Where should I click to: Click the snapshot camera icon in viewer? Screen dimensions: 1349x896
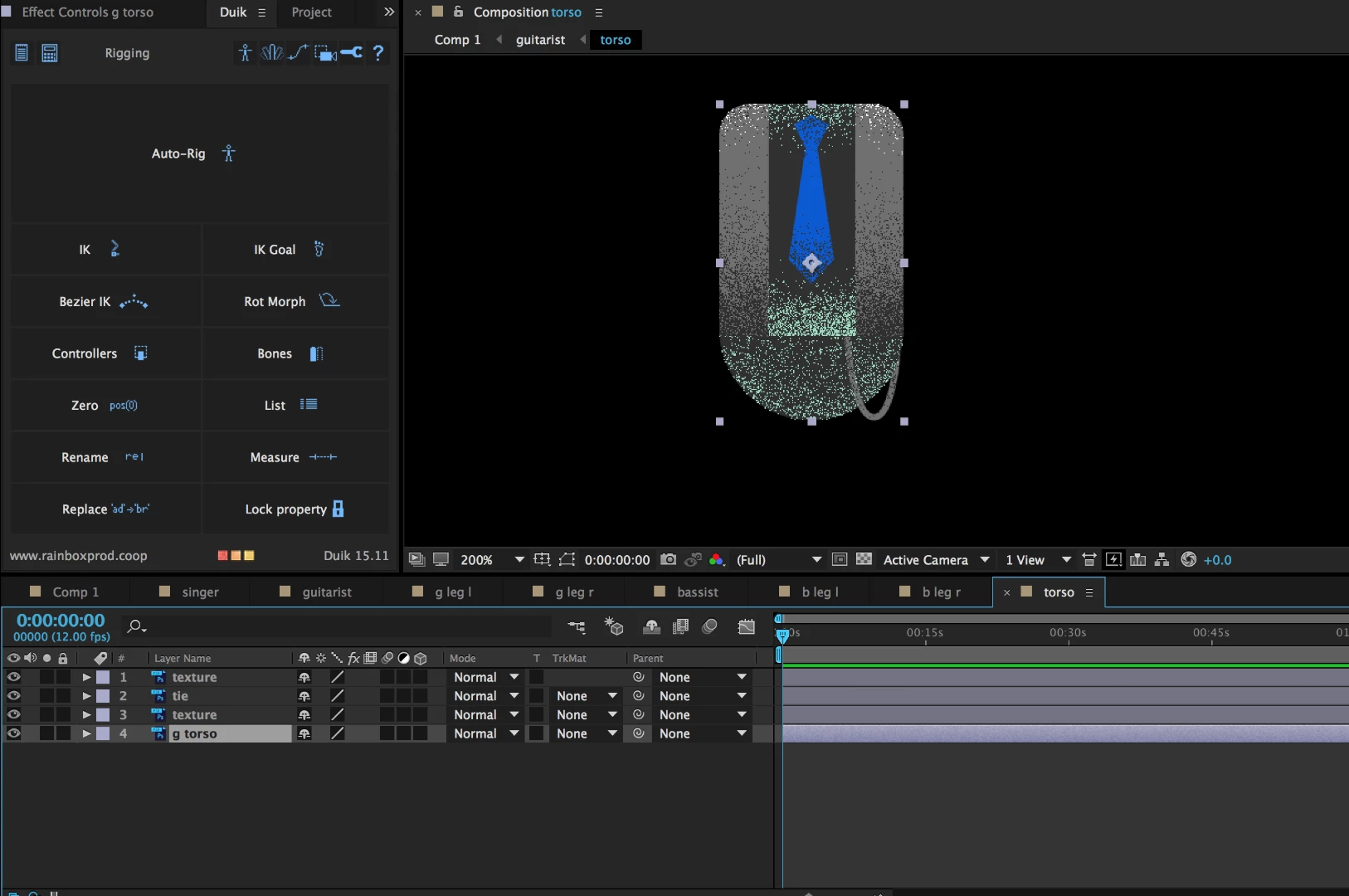click(x=668, y=560)
